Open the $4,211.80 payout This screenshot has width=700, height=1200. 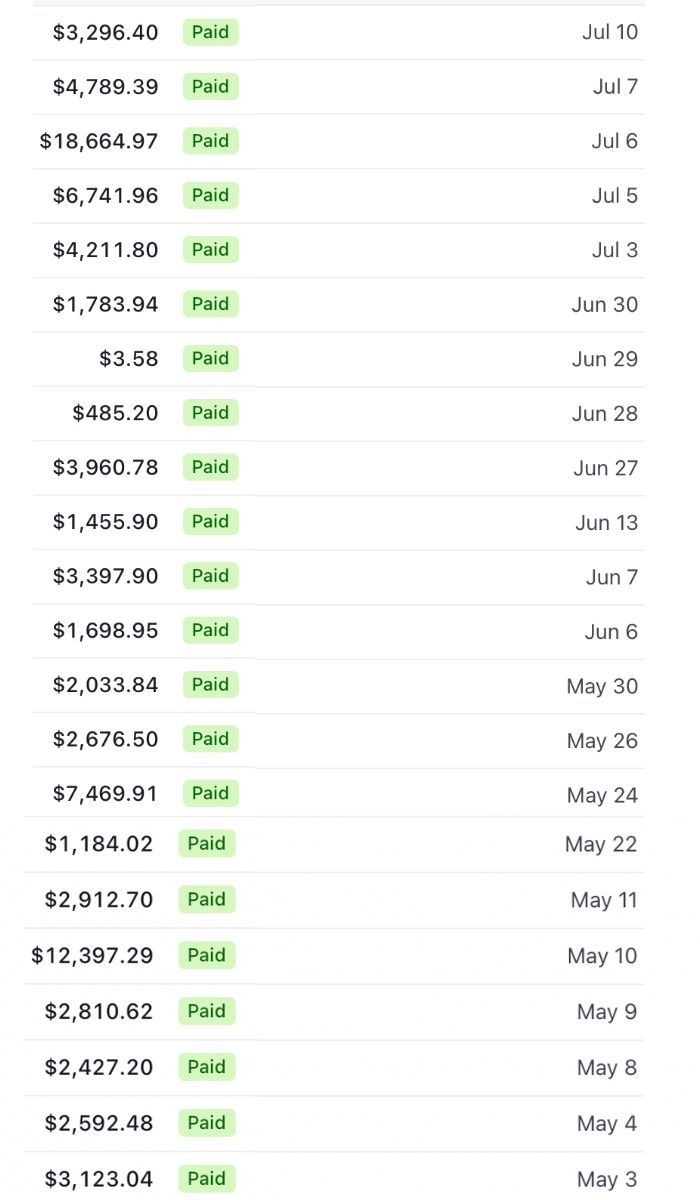coord(105,250)
